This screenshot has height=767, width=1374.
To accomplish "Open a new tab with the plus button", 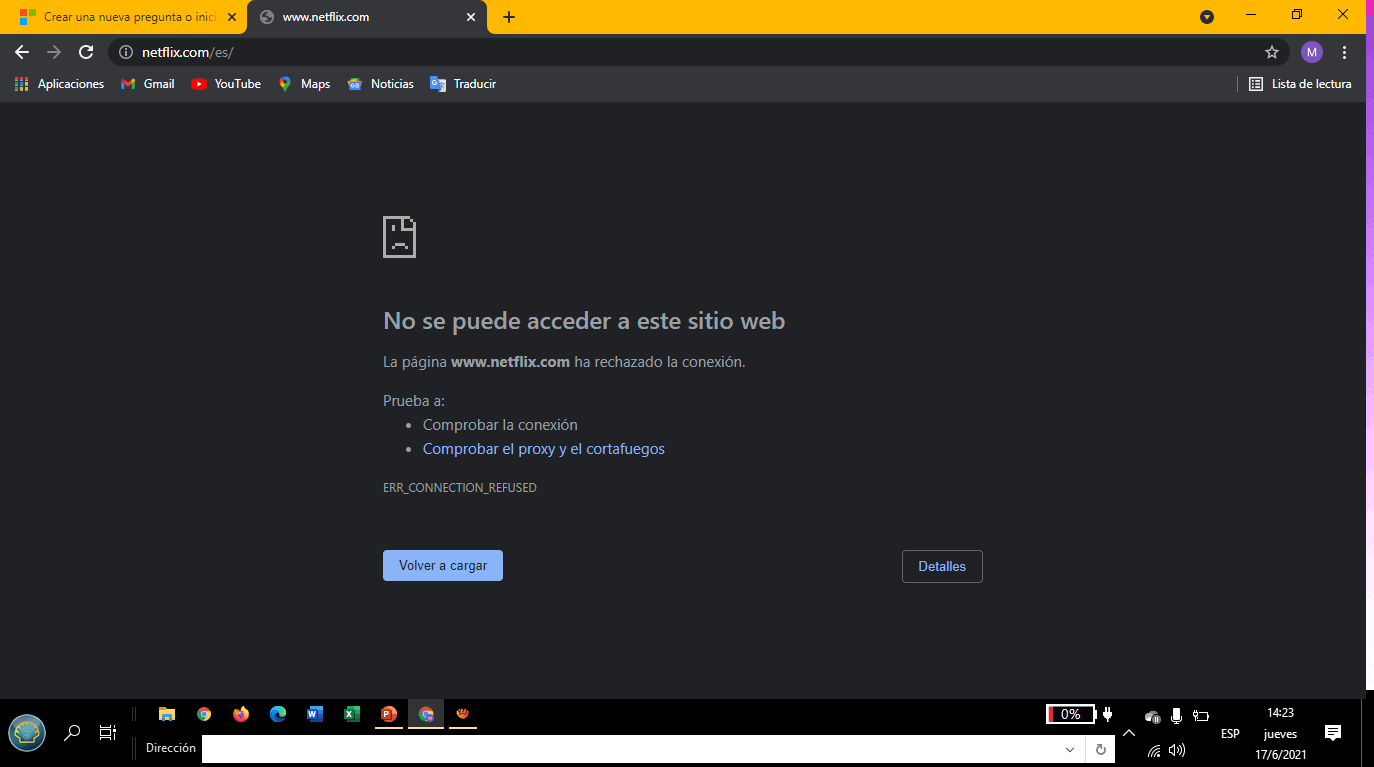I will tap(509, 17).
